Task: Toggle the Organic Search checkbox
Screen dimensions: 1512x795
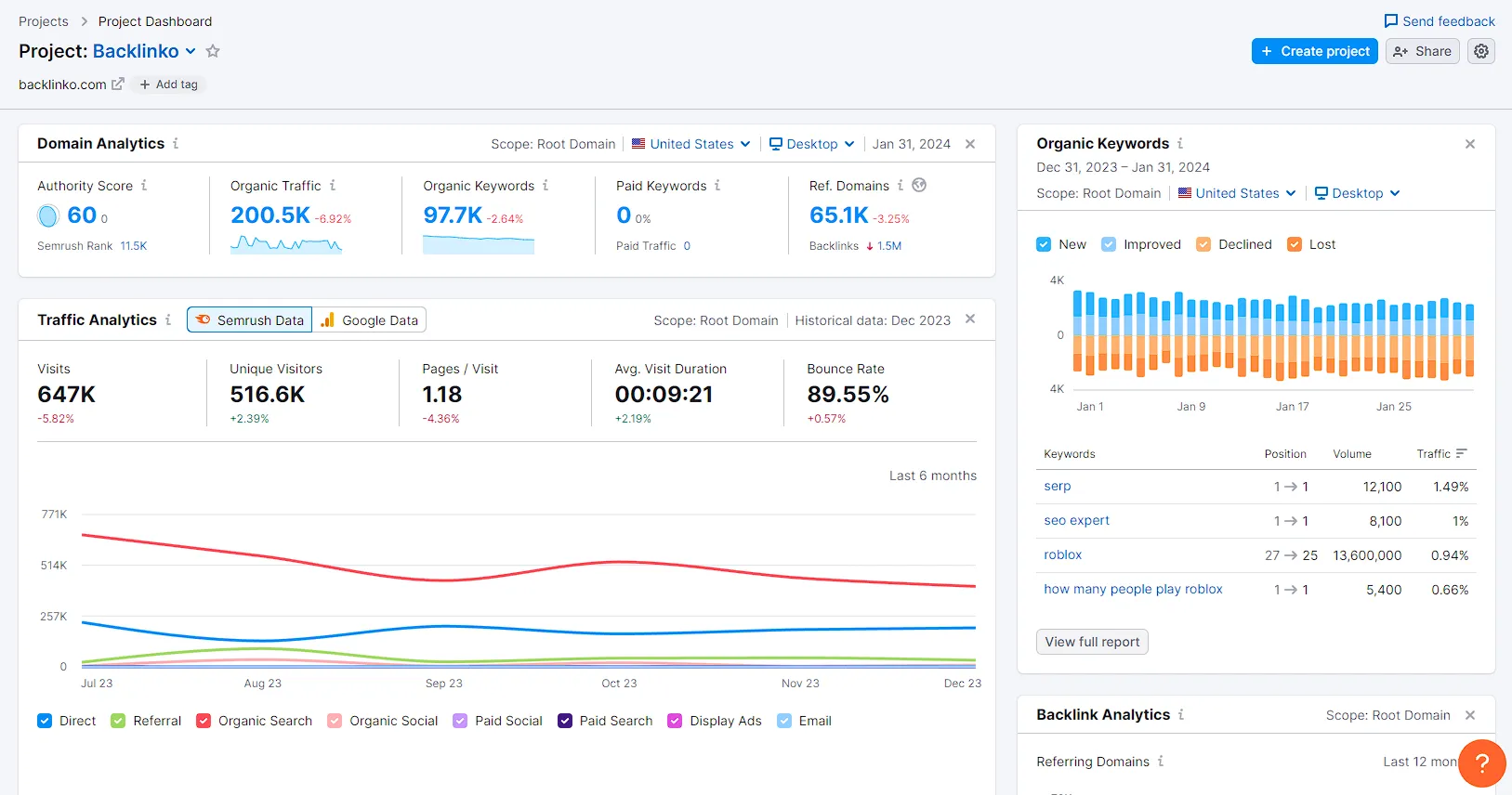Action: coord(204,721)
